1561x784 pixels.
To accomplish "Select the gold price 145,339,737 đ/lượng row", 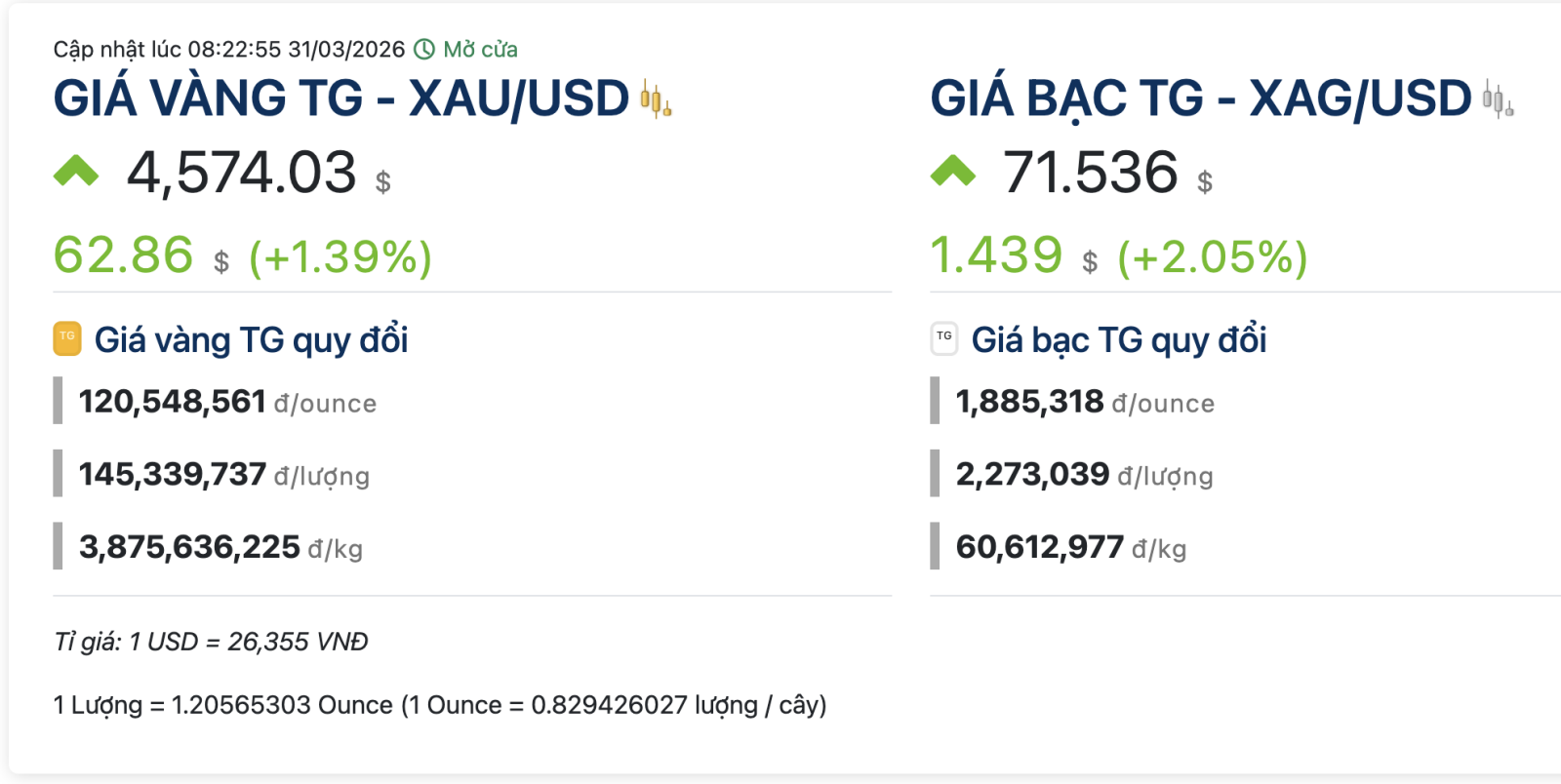I will [x=223, y=475].
